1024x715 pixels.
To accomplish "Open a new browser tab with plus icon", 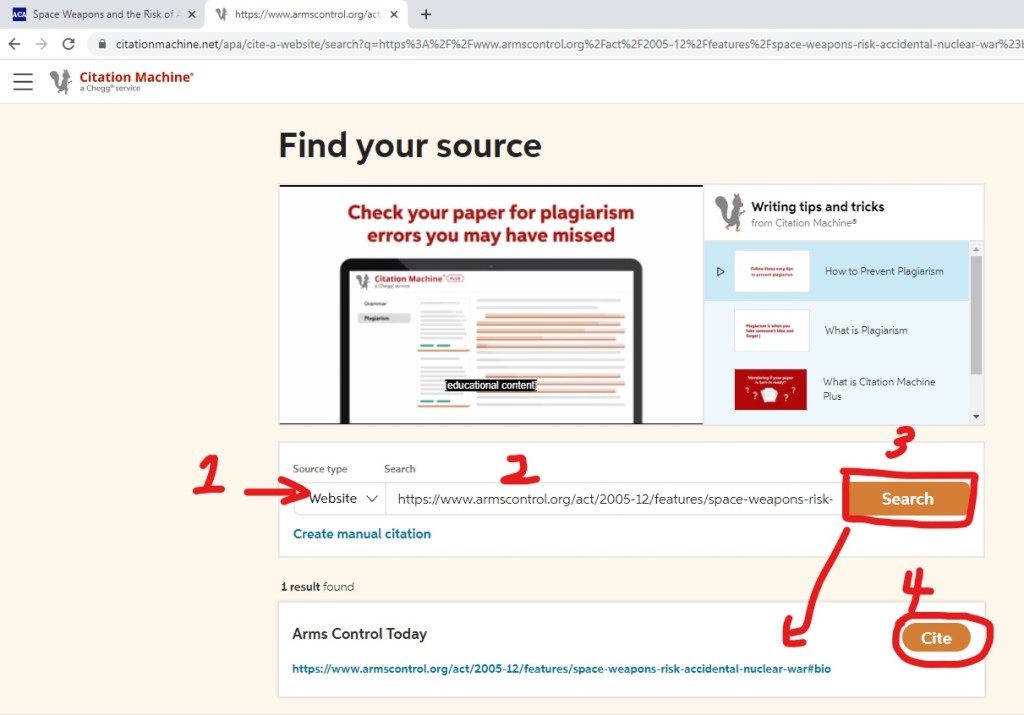I will point(426,14).
